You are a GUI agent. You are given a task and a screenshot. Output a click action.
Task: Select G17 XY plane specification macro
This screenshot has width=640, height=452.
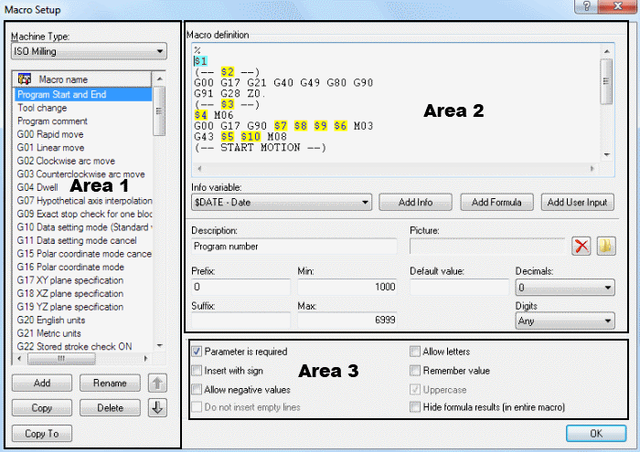point(83,281)
